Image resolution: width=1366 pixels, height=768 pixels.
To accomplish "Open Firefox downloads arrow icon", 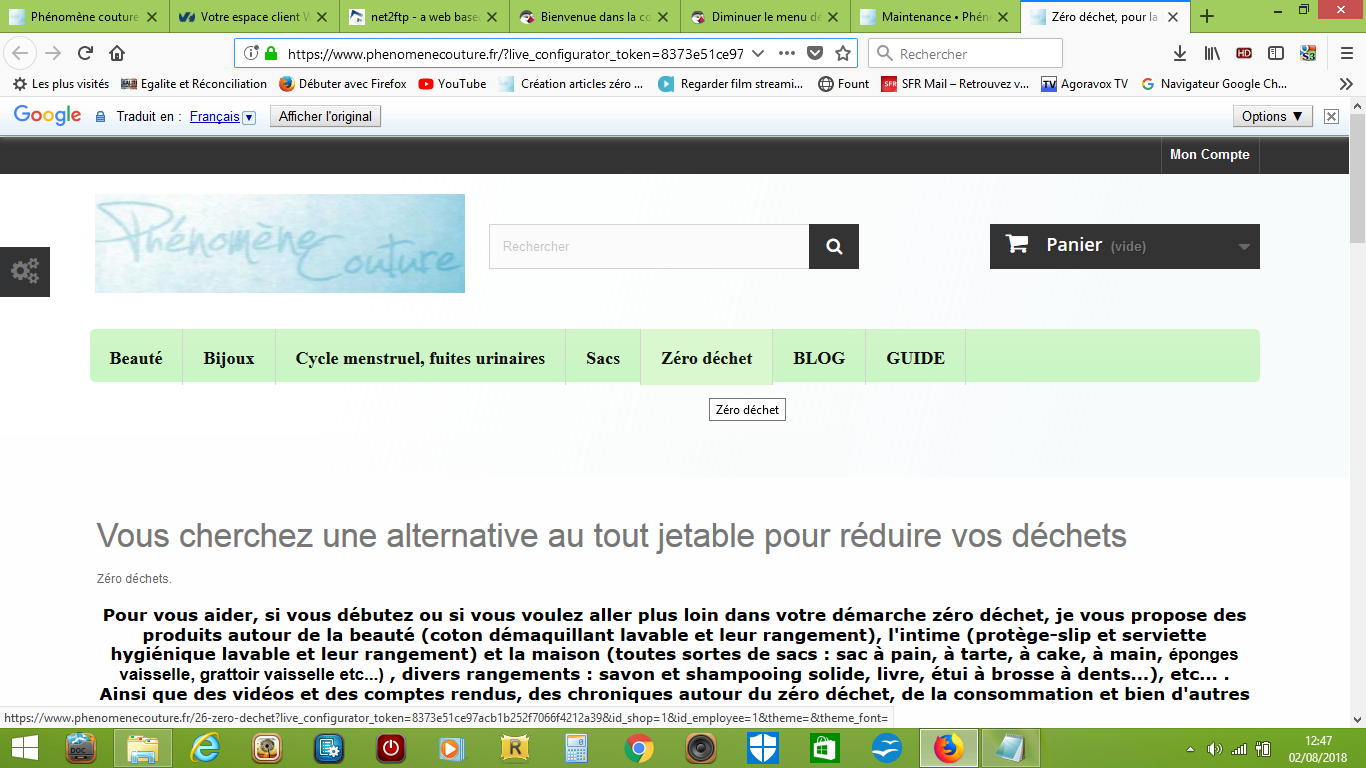I will click(x=1180, y=54).
